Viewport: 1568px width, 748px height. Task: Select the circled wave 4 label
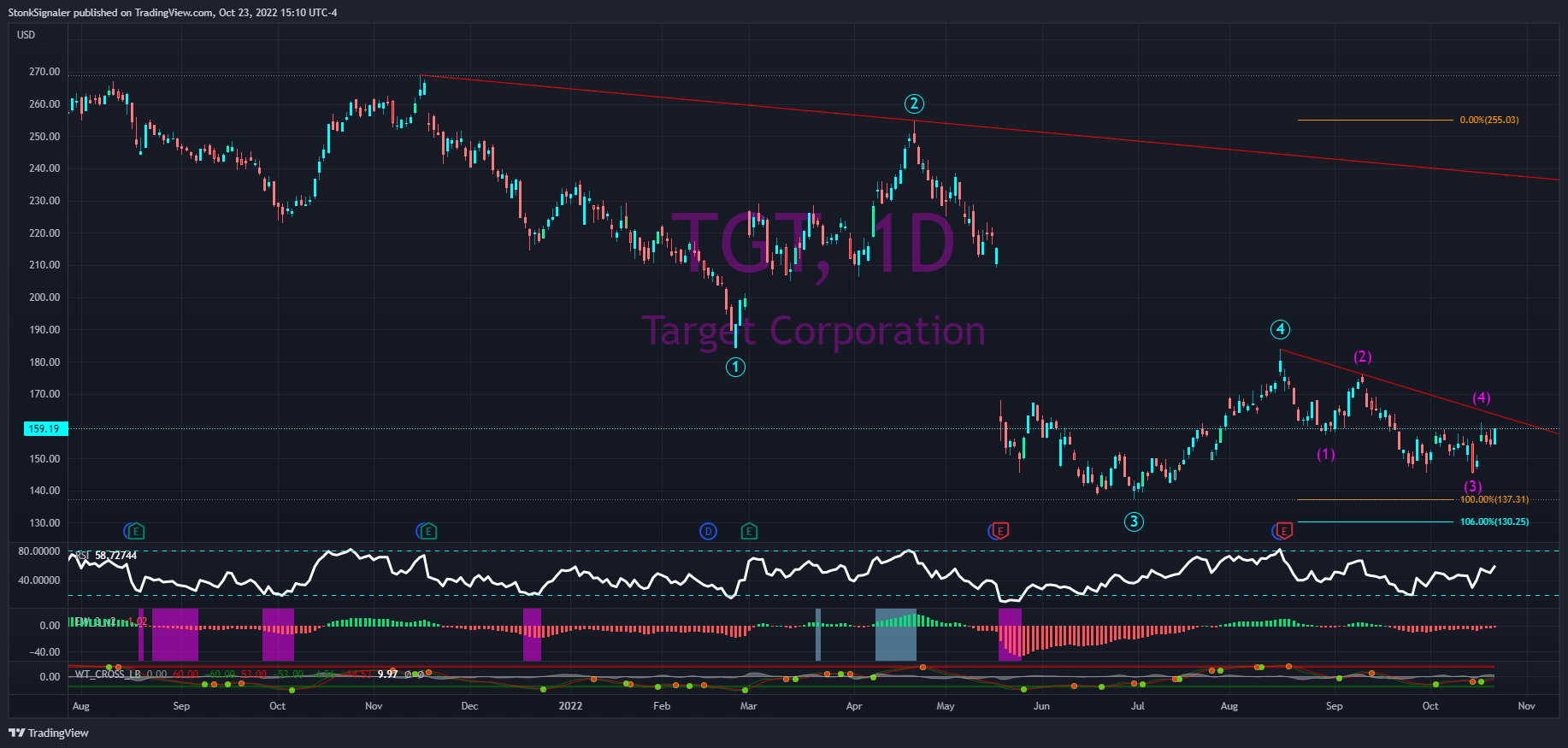(x=1280, y=329)
